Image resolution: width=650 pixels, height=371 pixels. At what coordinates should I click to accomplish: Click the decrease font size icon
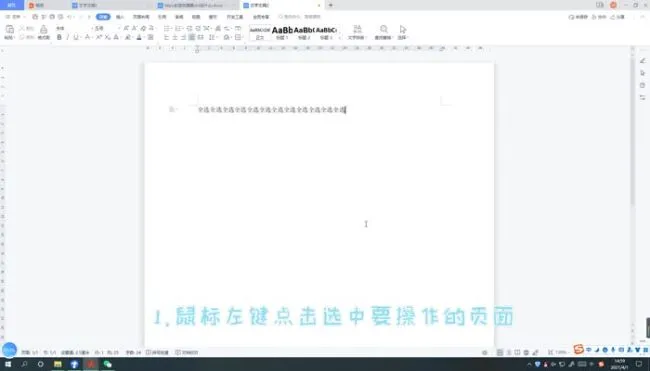pyautogui.click(x=135, y=28)
